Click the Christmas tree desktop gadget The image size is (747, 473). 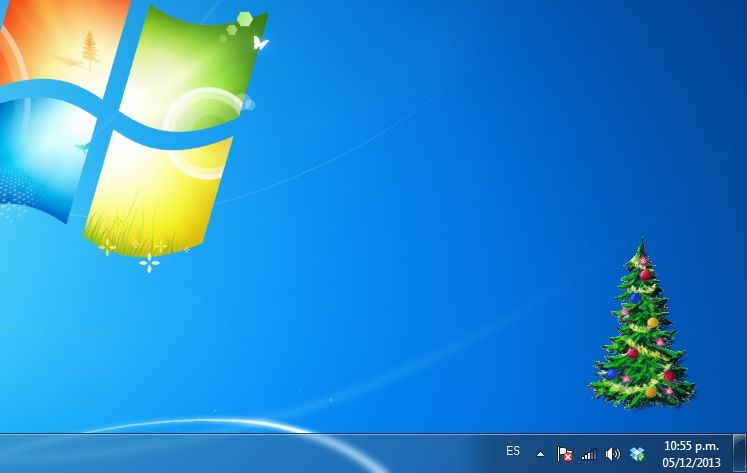pos(642,324)
